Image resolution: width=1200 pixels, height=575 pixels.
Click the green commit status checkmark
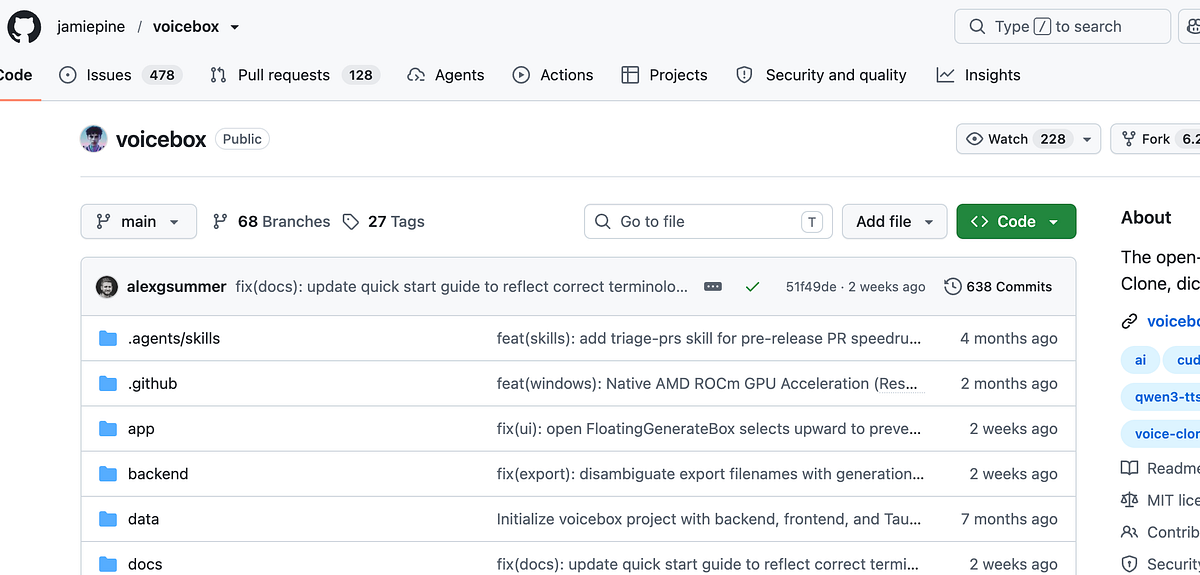tap(753, 287)
